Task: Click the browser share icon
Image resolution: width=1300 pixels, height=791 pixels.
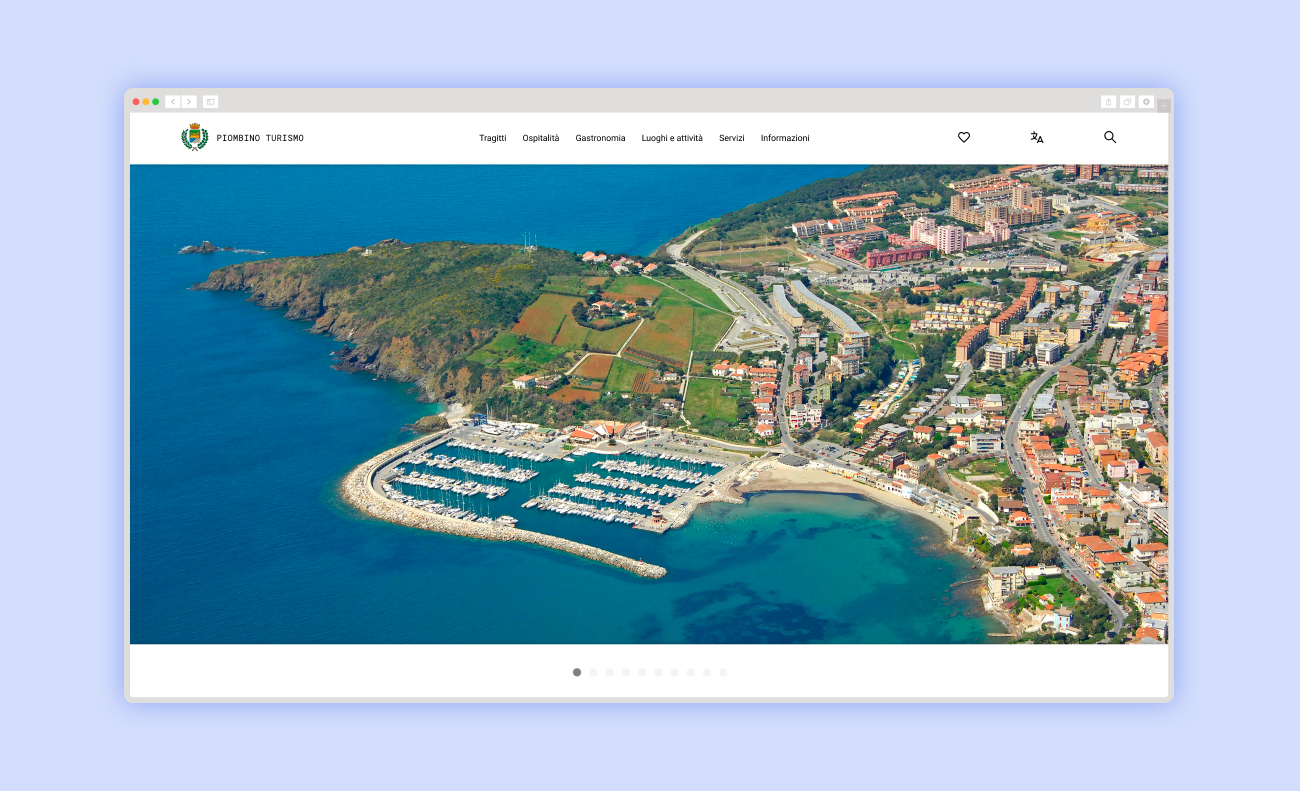Action: (x=1108, y=101)
